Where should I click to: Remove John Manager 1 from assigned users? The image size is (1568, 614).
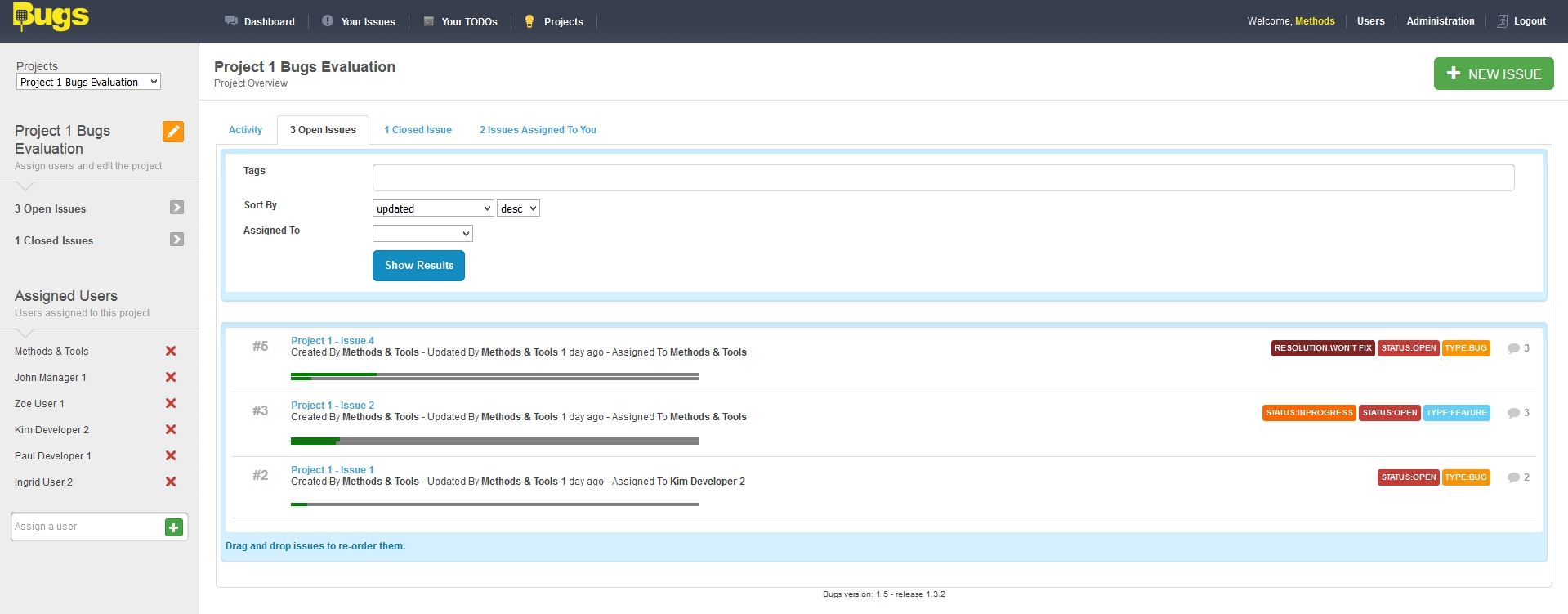click(171, 377)
